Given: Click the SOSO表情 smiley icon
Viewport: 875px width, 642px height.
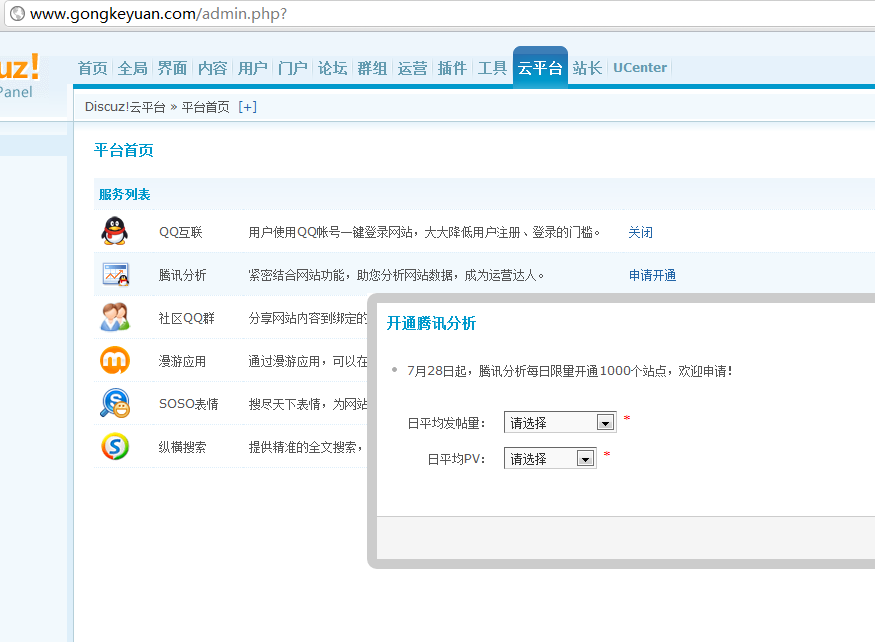Looking at the screenshot, I should pos(115,403).
